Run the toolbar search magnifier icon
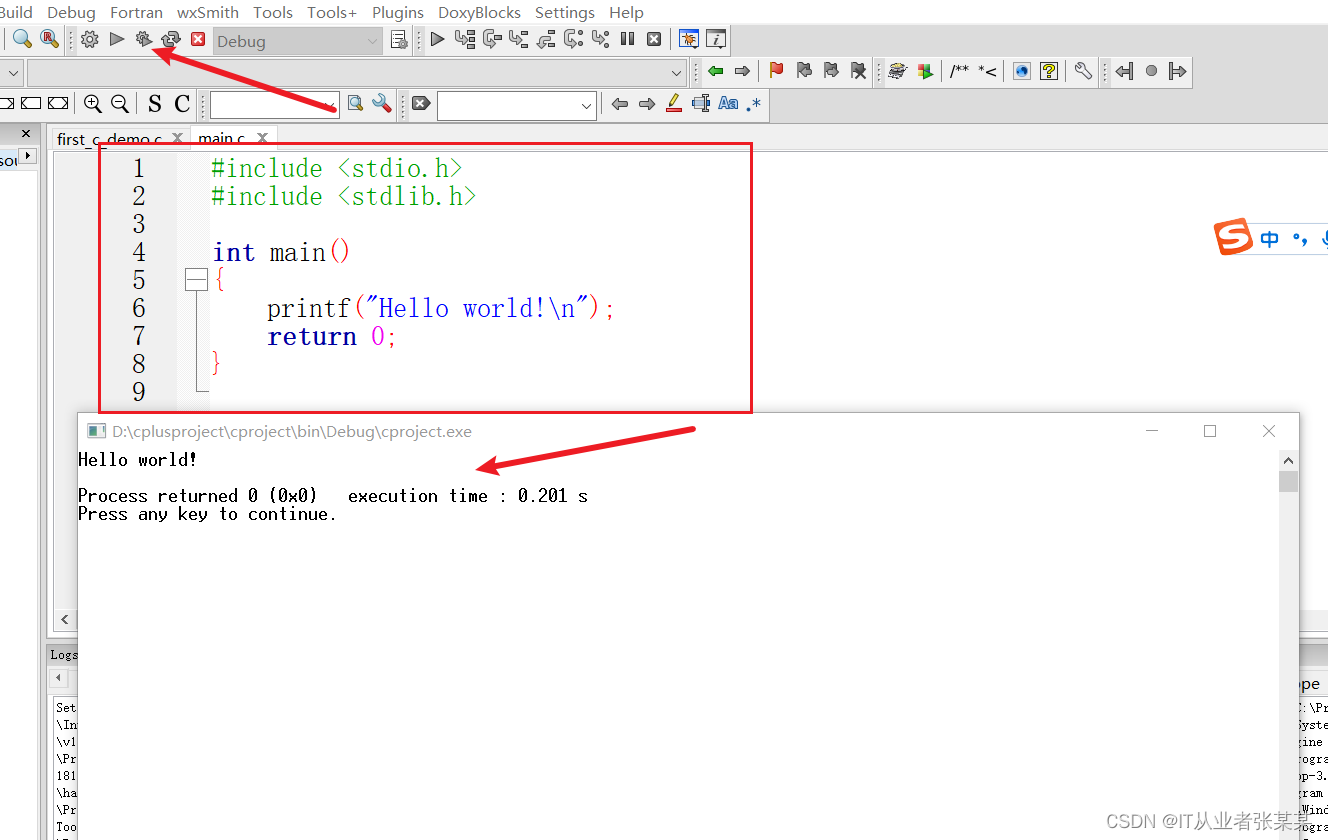This screenshot has width=1328, height=840. (355, 103)
